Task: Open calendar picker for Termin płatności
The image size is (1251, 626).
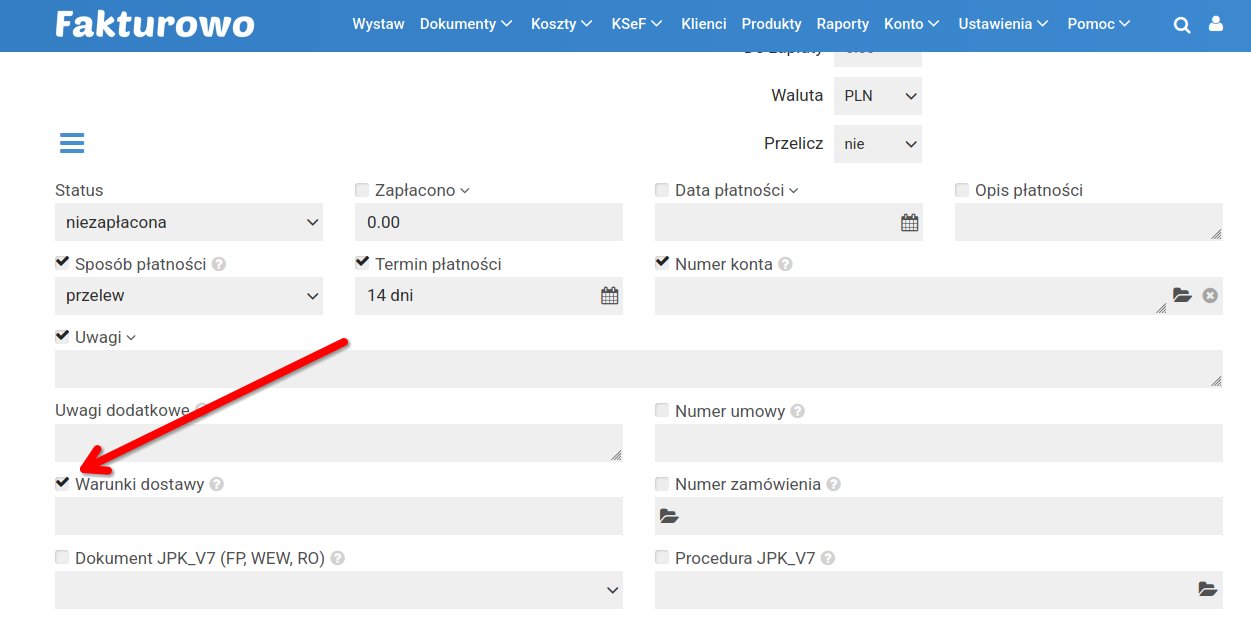Action: [x=609, y=296]
